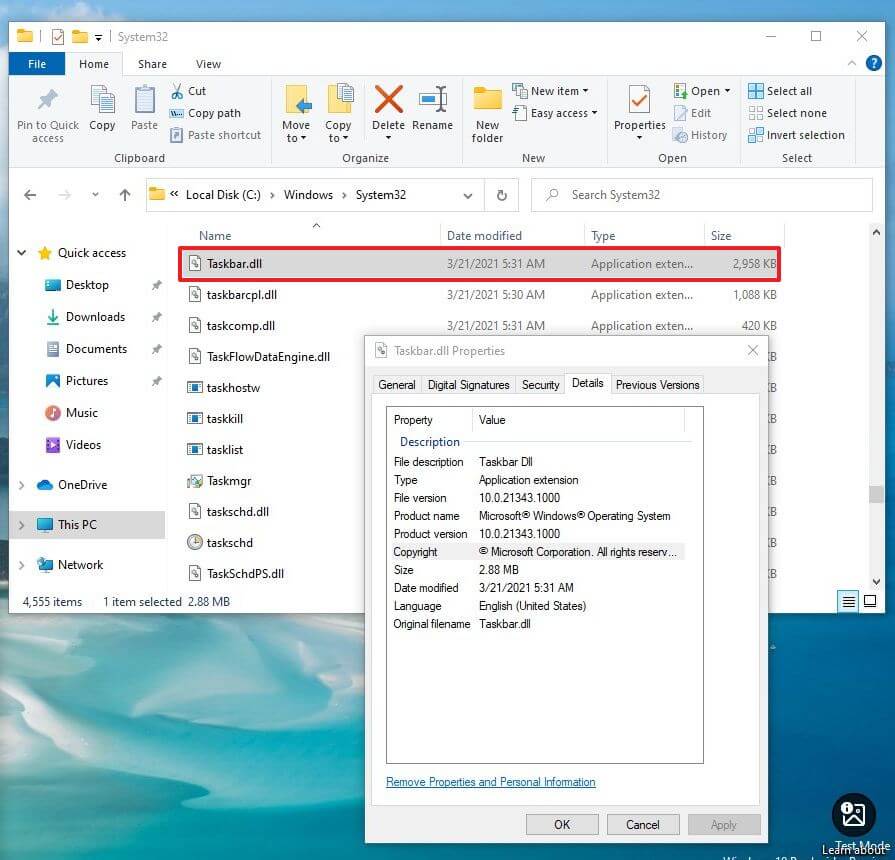
Task: Switch to the View ribbon tab
Action: (208, 64)
